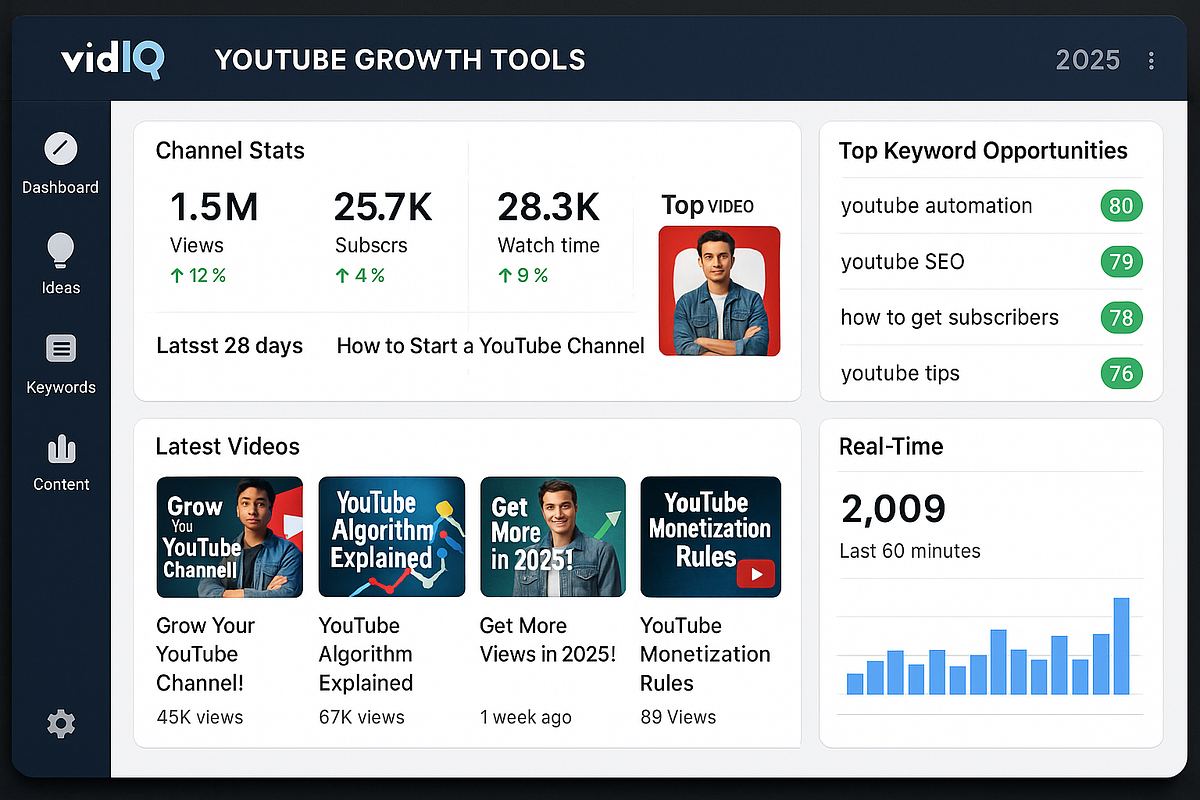Select the Keywords sidebar label
This screenshot has height=800, width=1200.
[61, 387]
